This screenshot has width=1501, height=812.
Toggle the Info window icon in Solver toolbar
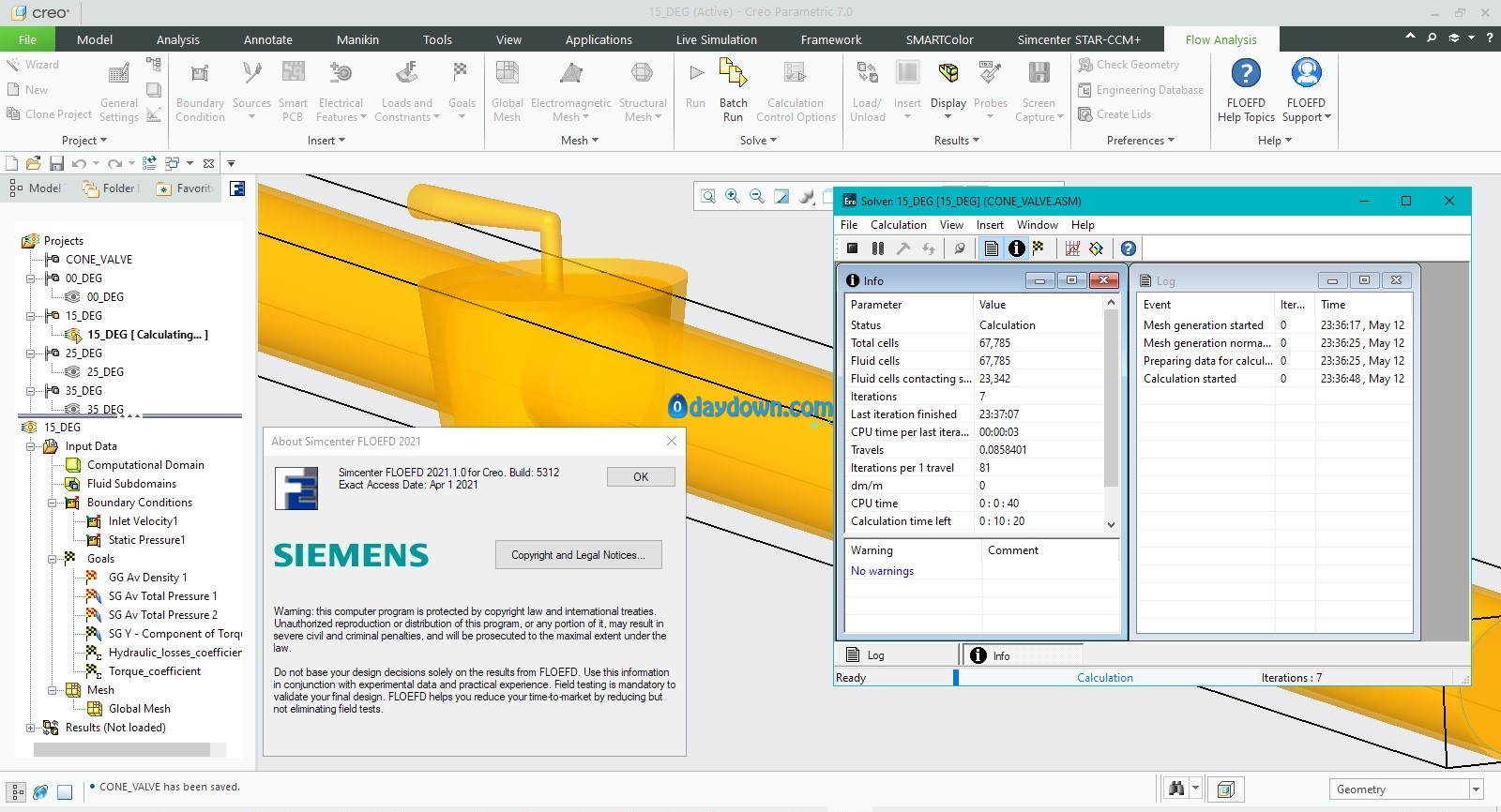point(1016,248)
